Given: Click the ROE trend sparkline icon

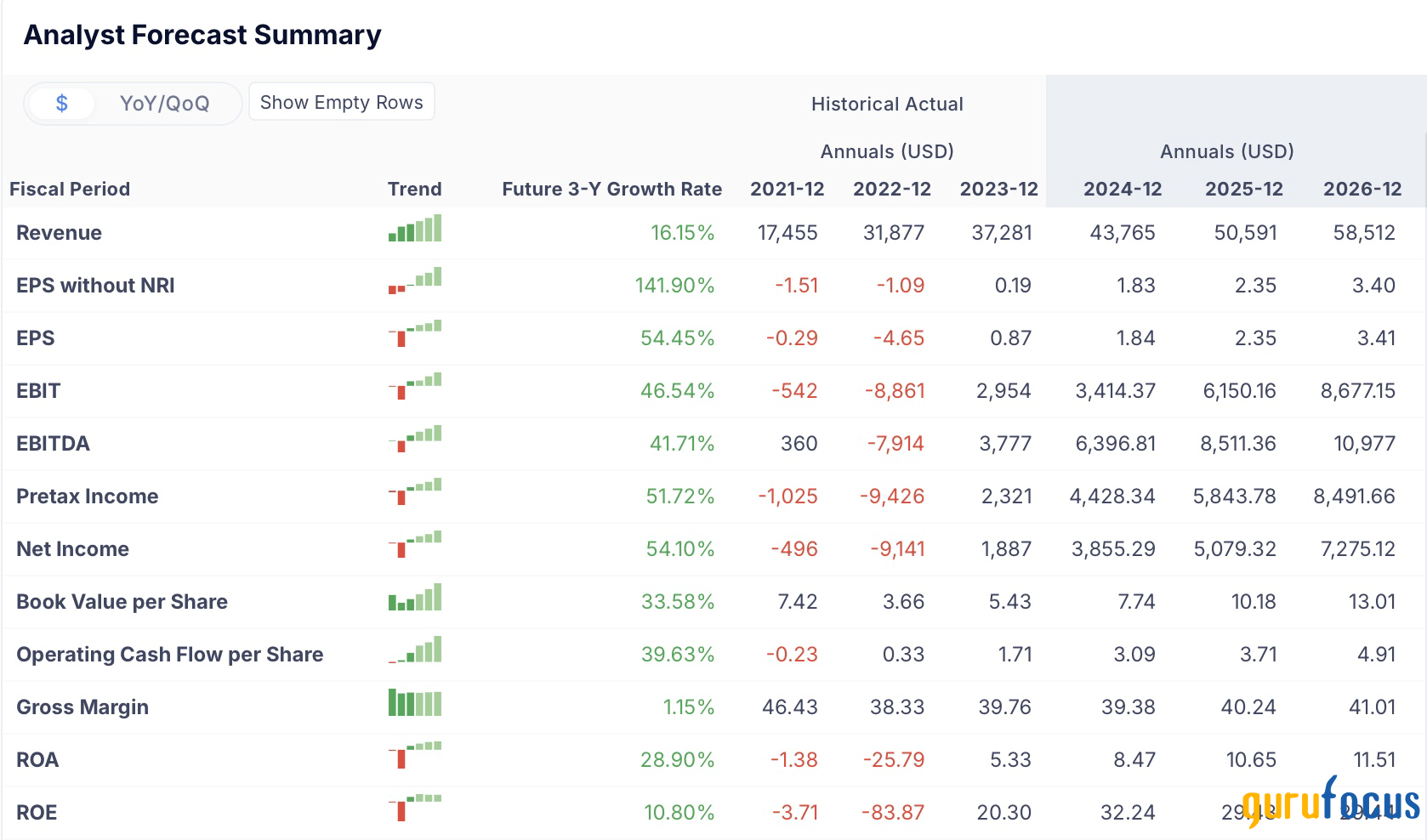Looking at the screenshot, I should [x=415, y=808].
